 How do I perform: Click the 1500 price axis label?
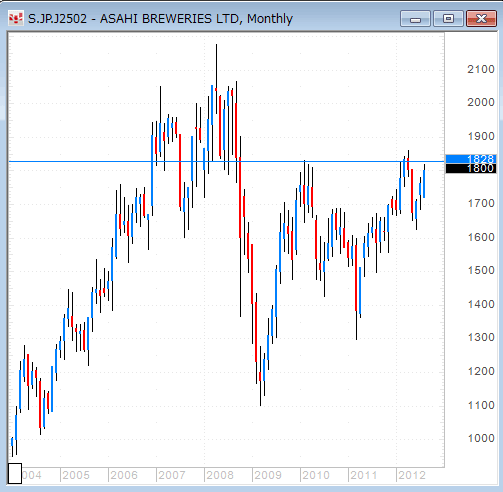(481, 270)
